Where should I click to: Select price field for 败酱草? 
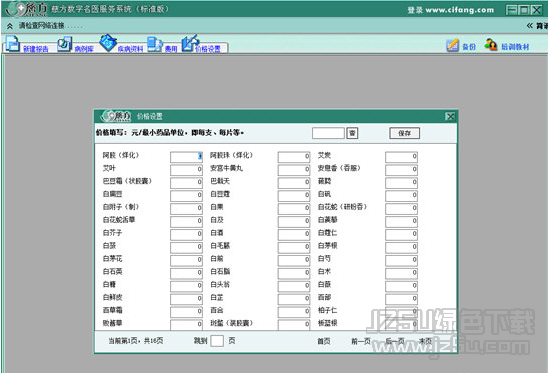tap(186, 325)
